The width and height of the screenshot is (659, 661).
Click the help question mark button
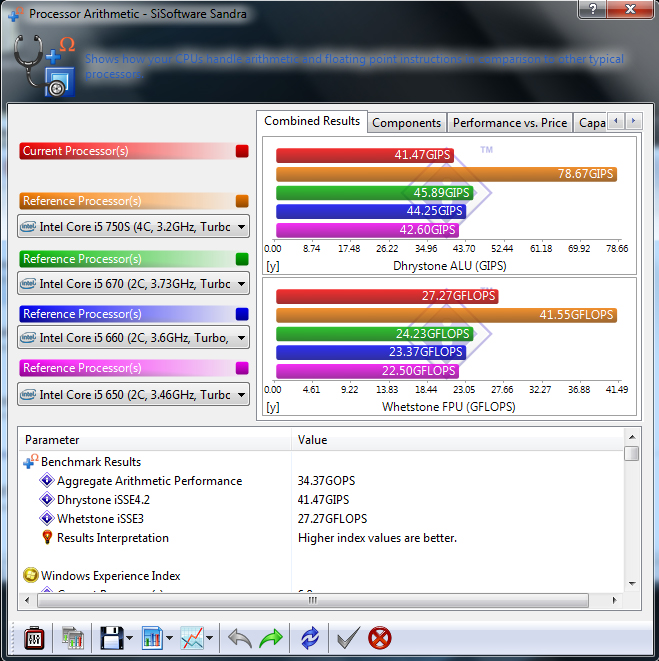[592, 9]
